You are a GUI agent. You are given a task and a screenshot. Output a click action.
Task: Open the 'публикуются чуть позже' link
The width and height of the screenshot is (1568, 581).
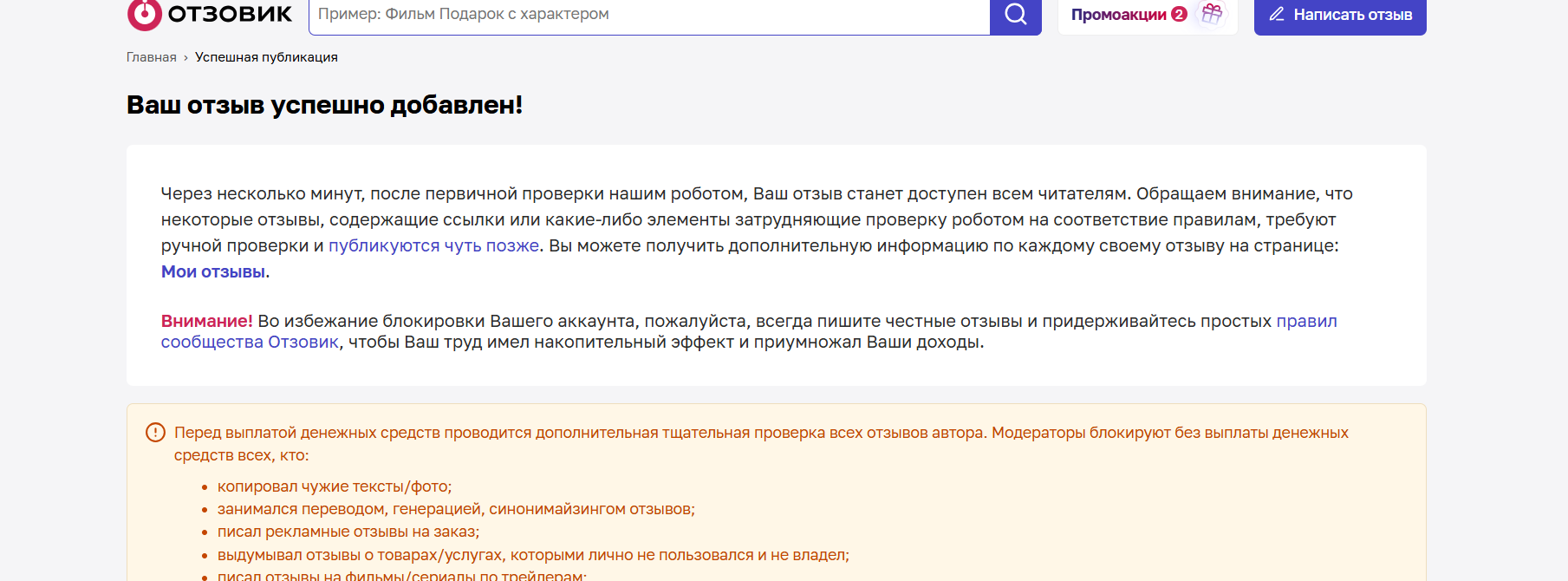434,245
